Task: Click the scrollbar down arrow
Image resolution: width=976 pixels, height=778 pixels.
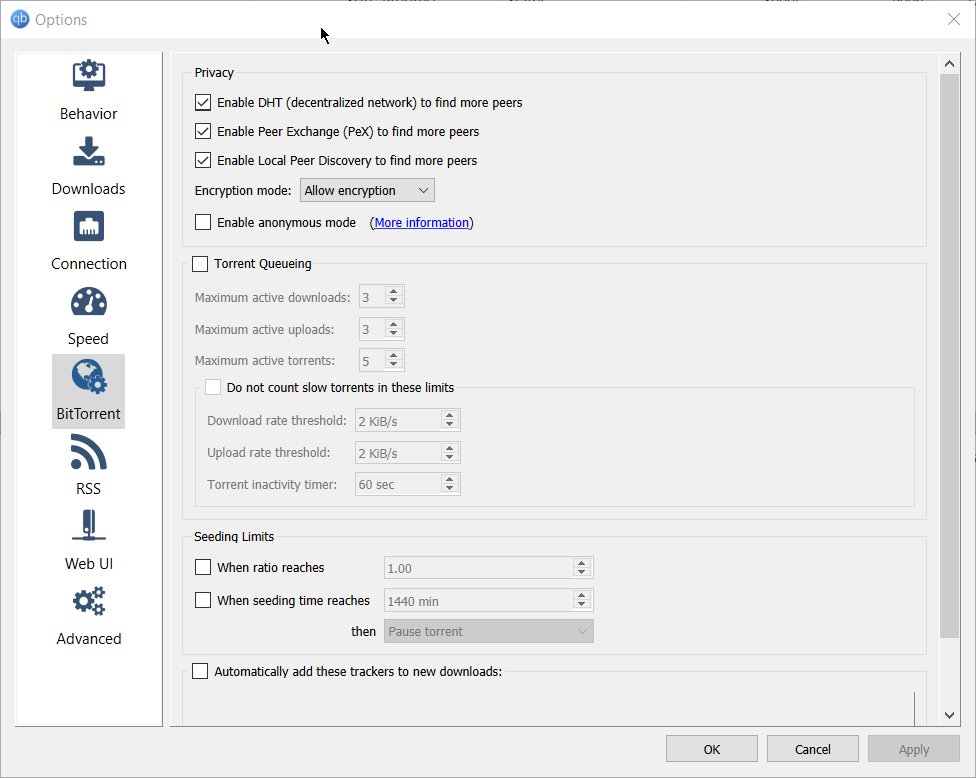Action: tap(949, 715)
